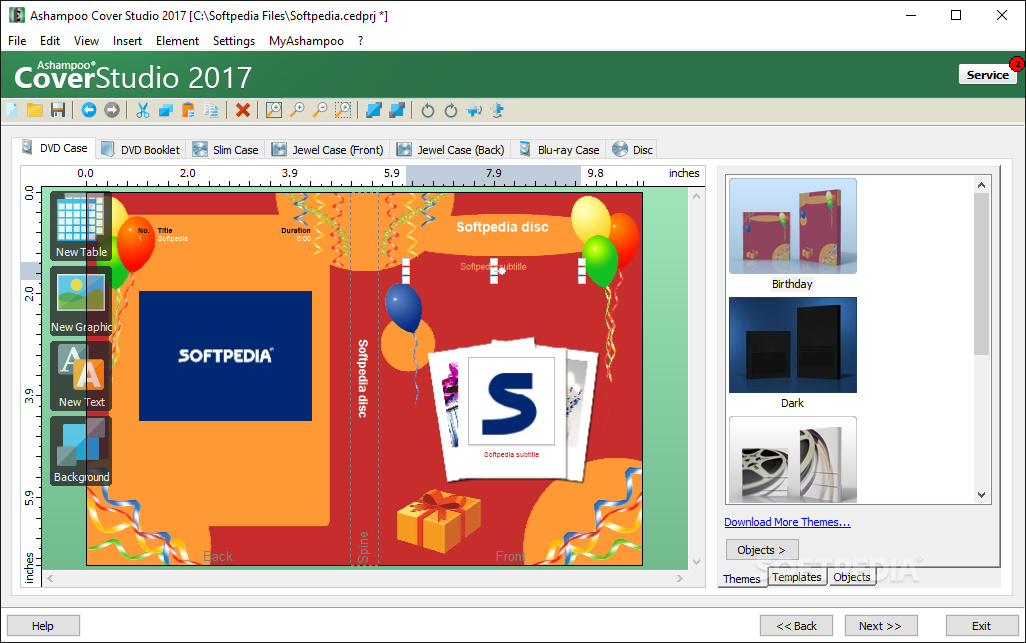Redo with the gray right arrow

pyautogui.click(x=112, y=110)
